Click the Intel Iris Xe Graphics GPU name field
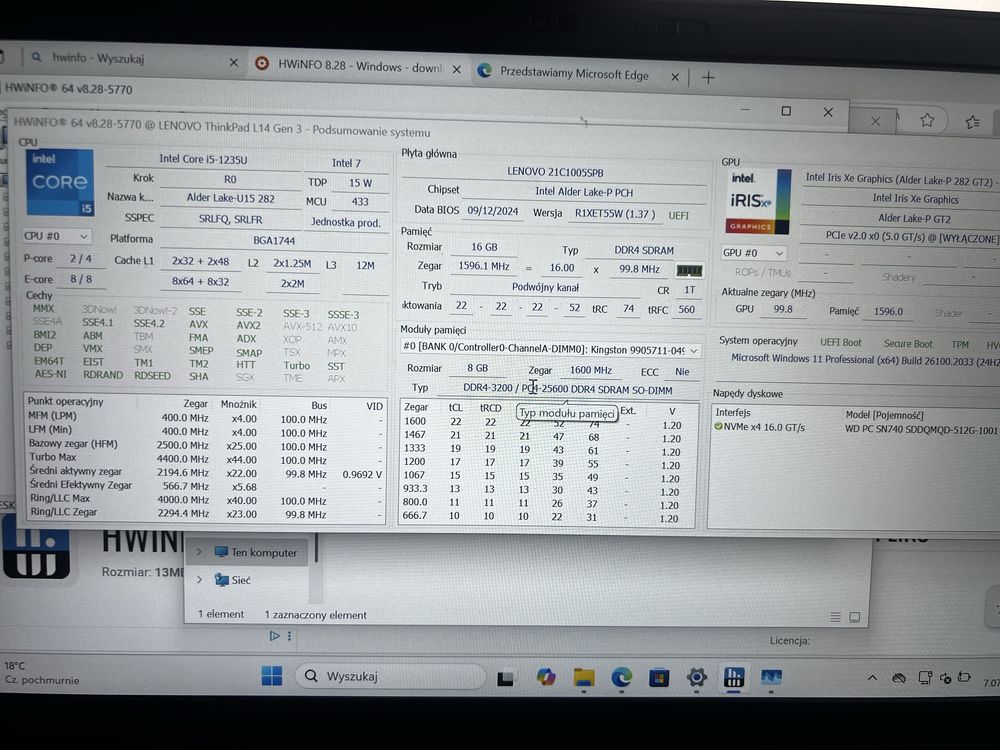Screen dimensions: 1000x750 point(915,199)
